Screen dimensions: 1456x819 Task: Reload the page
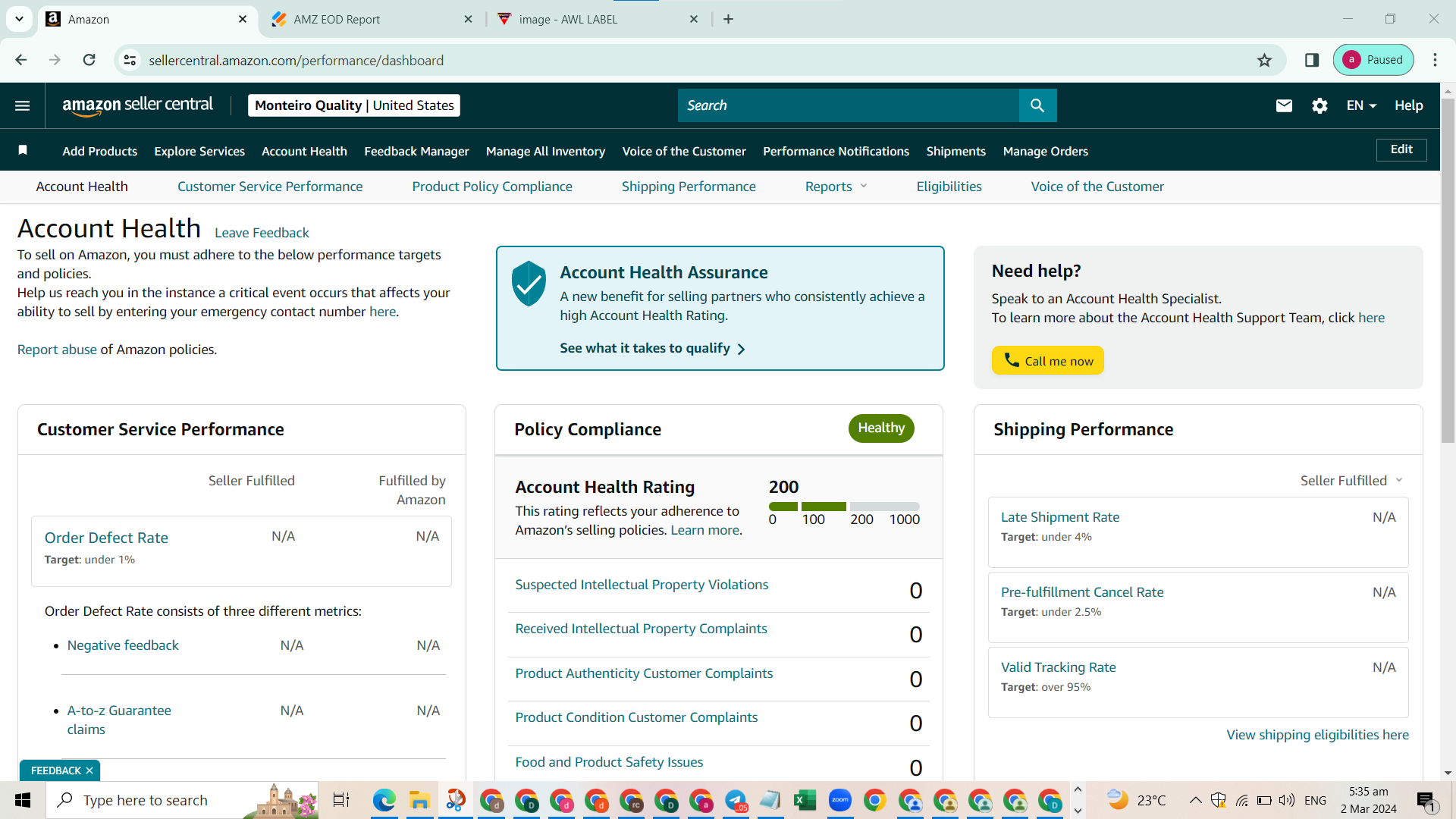point(89,60)
